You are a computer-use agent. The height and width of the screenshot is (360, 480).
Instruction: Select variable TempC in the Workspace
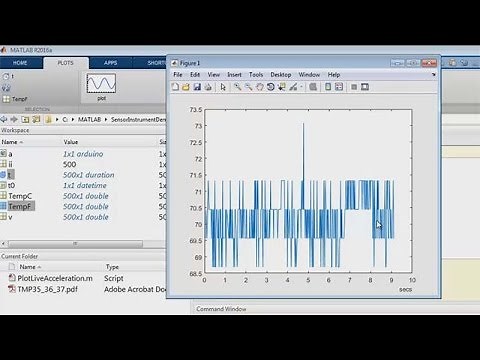pyautogui.click(x=20, y=196)
